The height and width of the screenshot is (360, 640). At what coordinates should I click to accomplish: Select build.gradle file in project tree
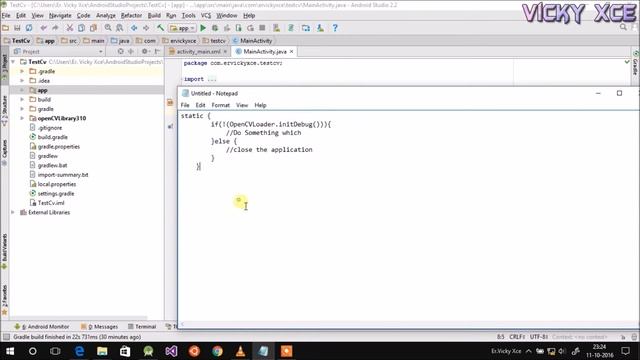(53, 137)
